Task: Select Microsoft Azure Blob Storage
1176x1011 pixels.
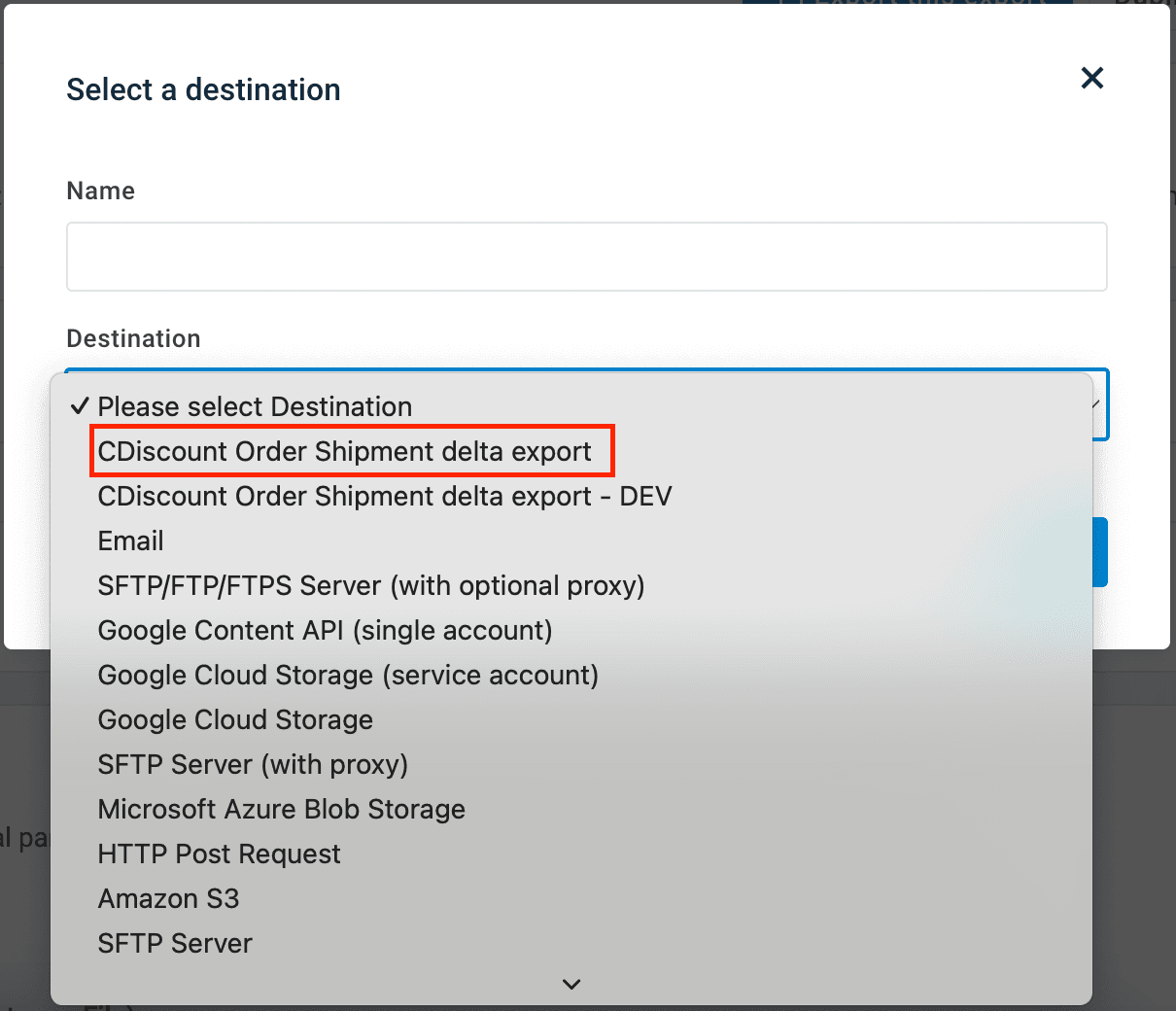Action: [282, 810]
